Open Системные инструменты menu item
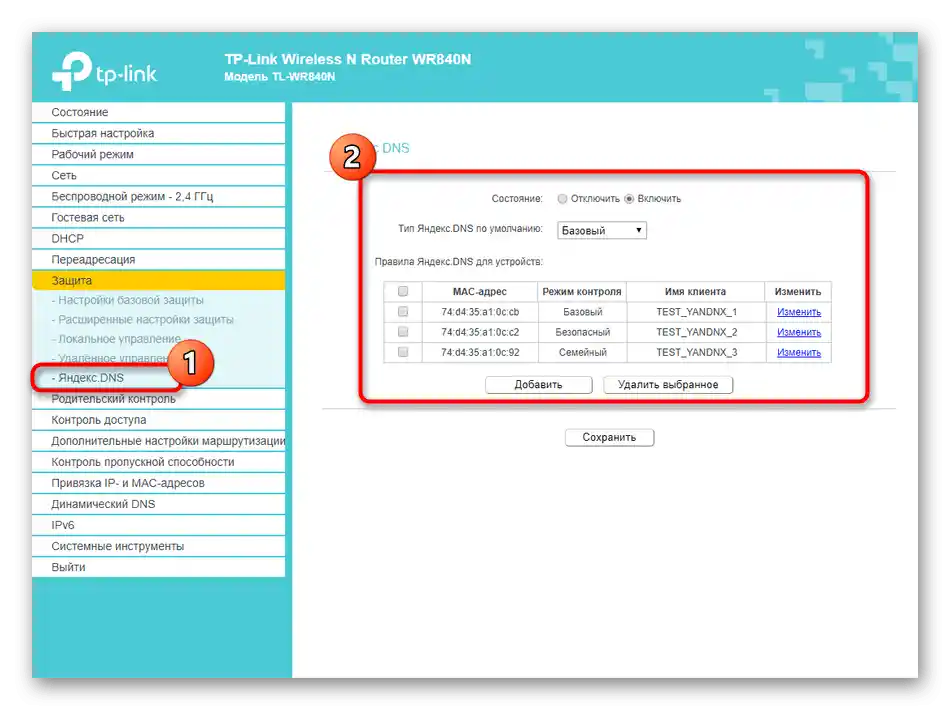Screen dimensions: 950x710 click(158, 546)
